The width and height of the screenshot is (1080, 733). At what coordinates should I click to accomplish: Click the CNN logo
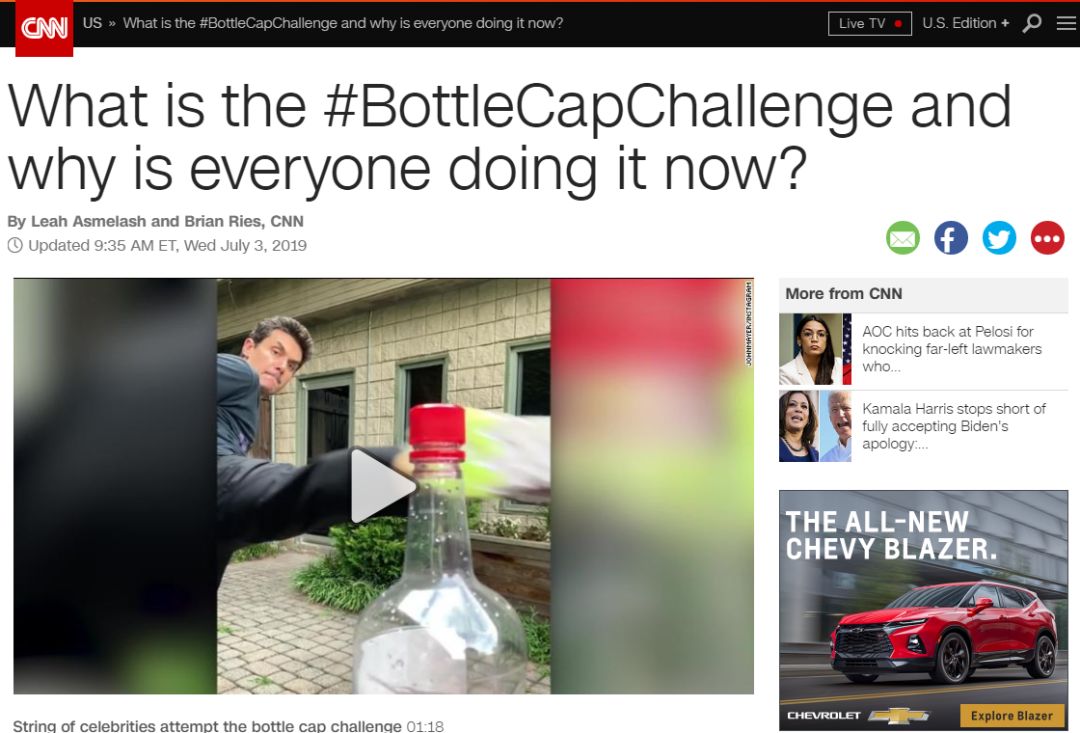[x=44, y=28]
